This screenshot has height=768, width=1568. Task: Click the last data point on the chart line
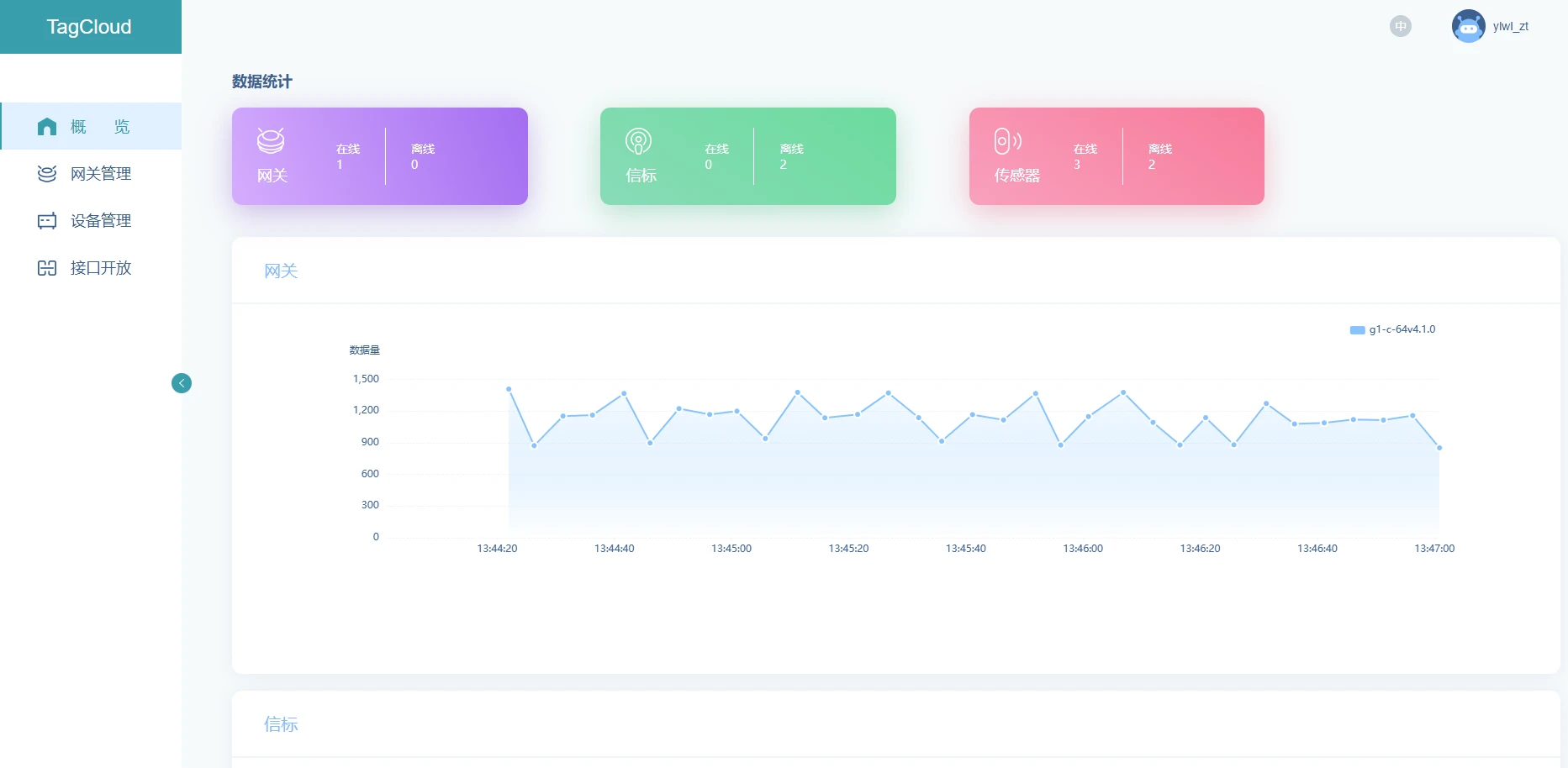(x=1439, y=448)
